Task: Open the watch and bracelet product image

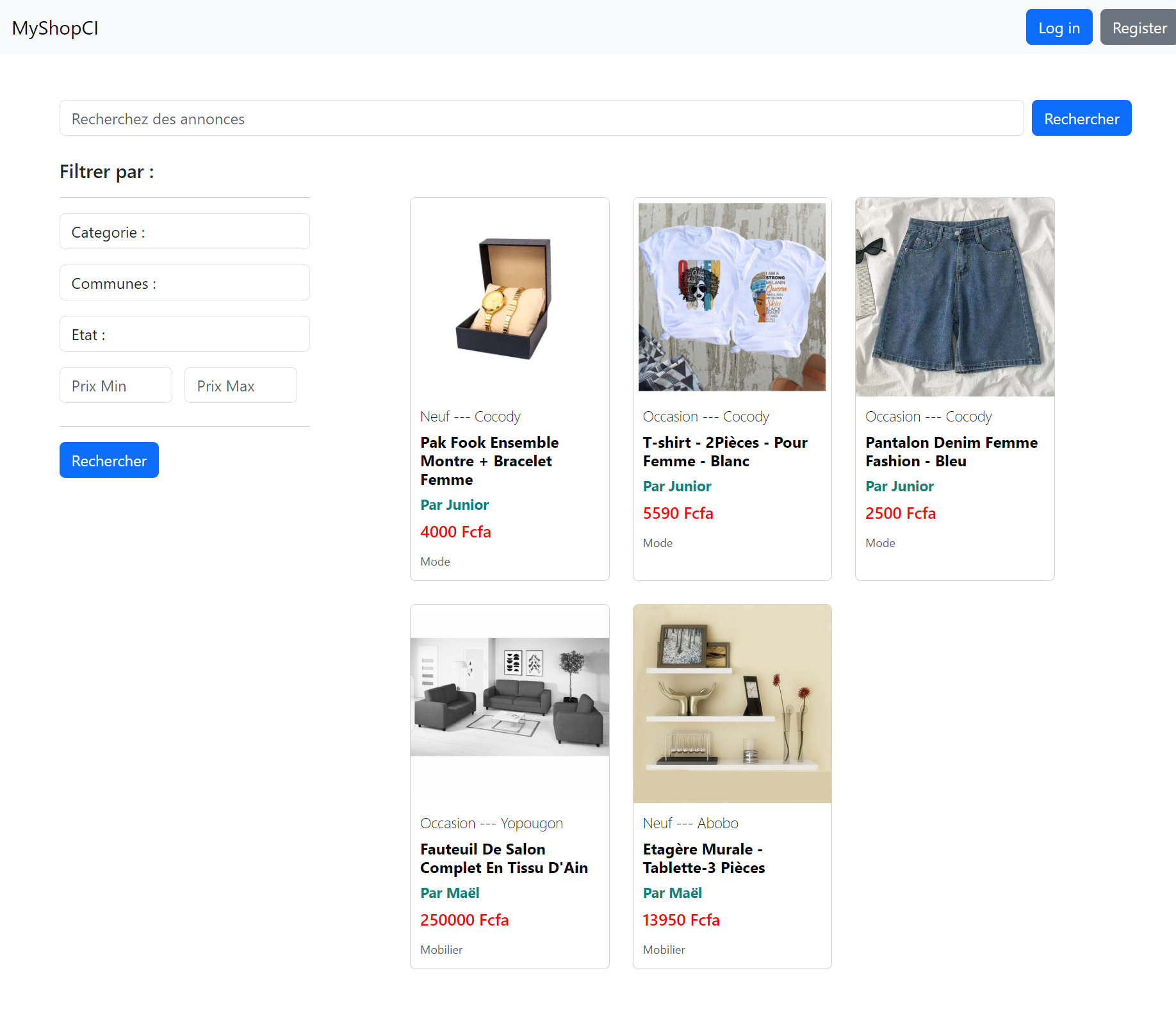Action: coord(509,297)
